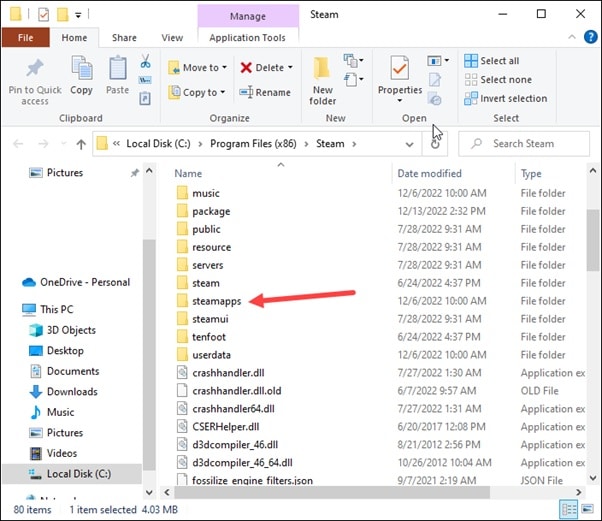602x521 pixels.
Task: Click the scissors Cut icon
Action: pyautogui.click(x=145, y=62)
